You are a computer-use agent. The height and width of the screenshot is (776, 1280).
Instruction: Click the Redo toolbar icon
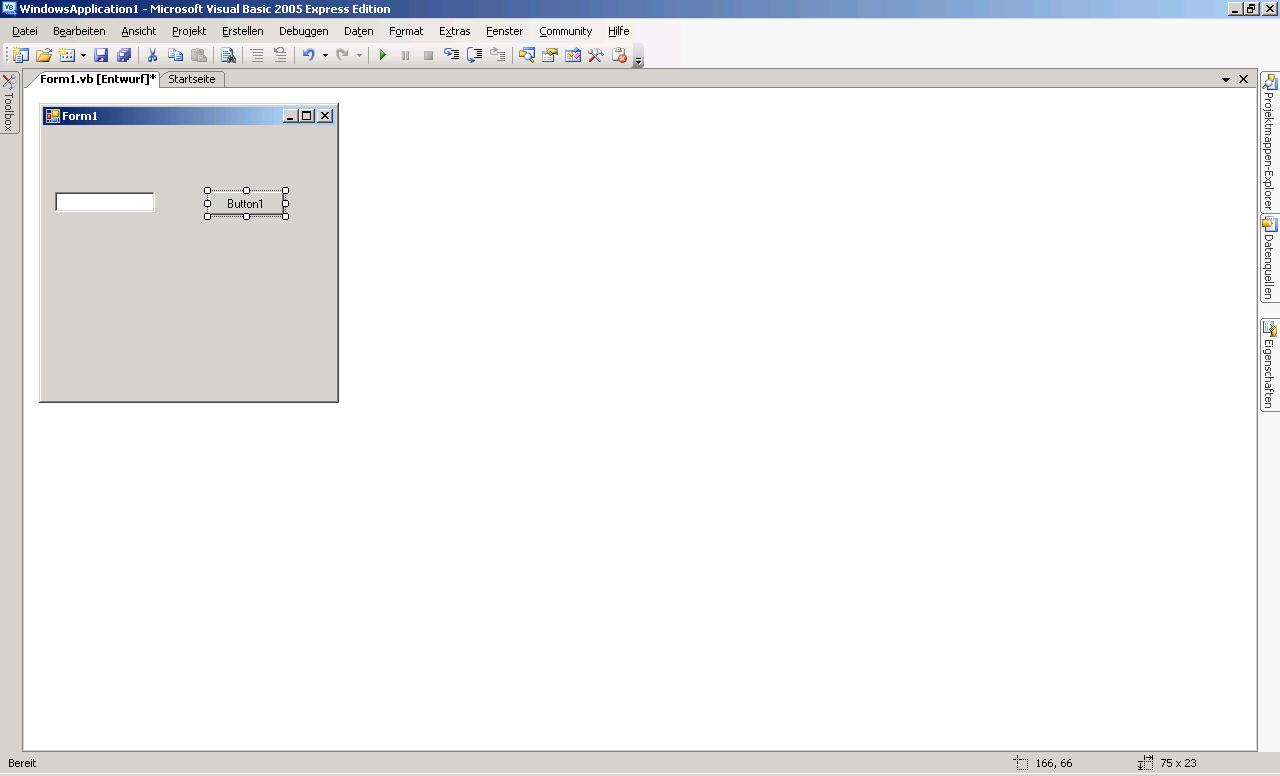(343, 56)
